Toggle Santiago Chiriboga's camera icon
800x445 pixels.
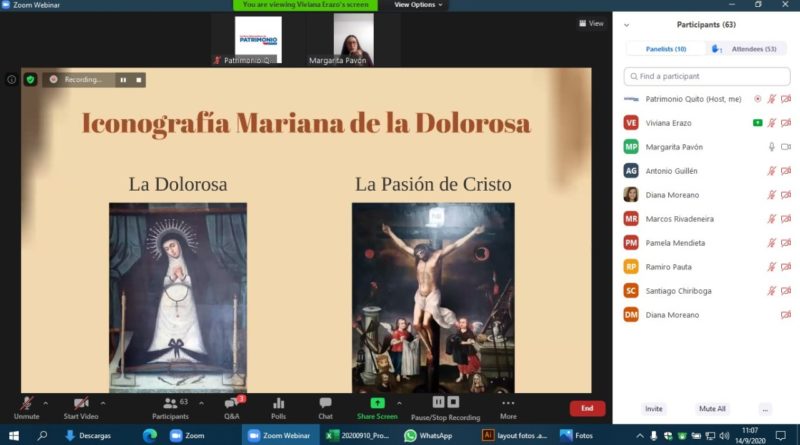(786, 291)
